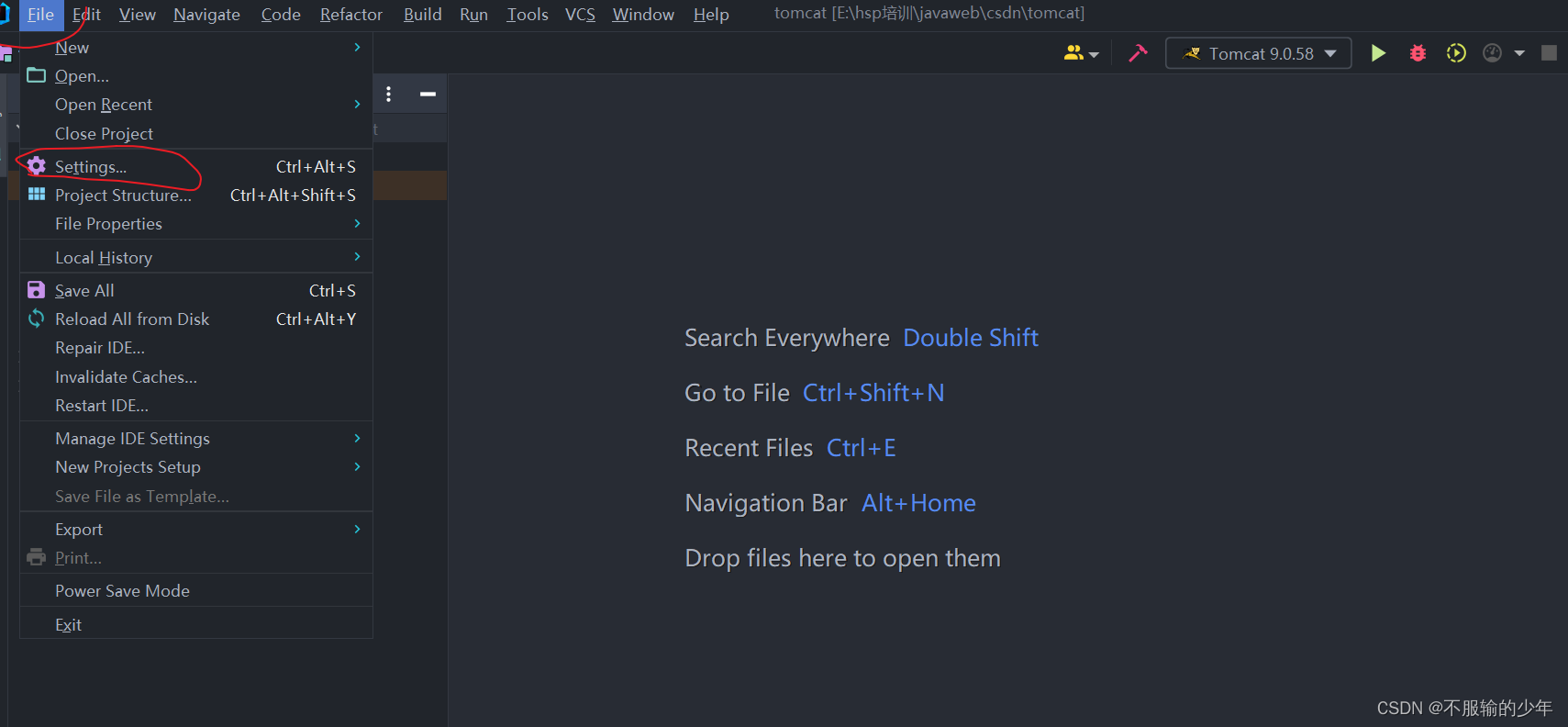The height and width of the screenshot is (727, 1568).
Task: Open the Run menu
Action: [473, 15]
